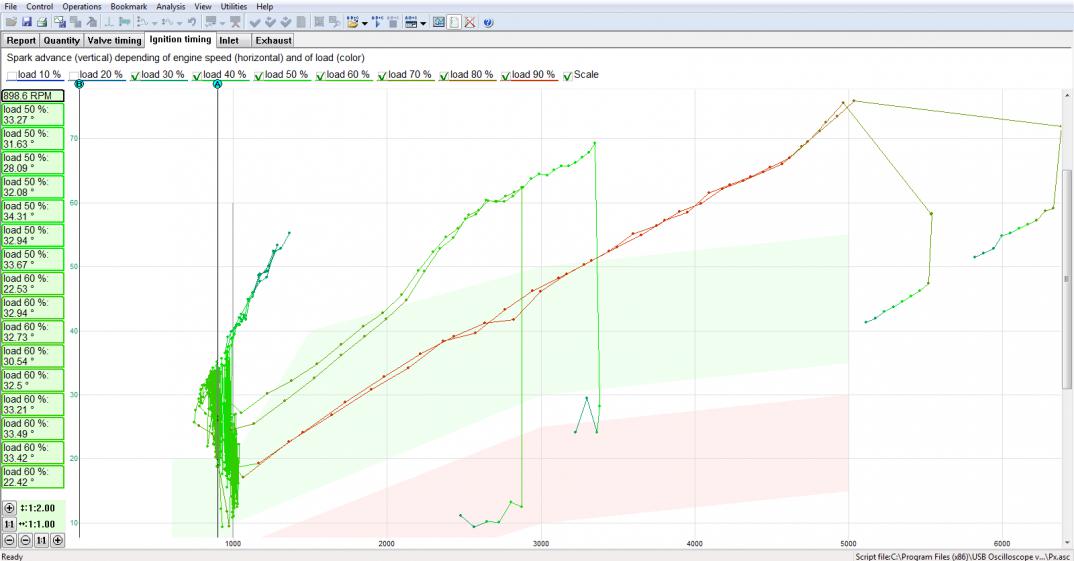Viewport: 1074px width, 561px height.
Task: Toggle the Scale checkbox
Action: pos(568,75)
